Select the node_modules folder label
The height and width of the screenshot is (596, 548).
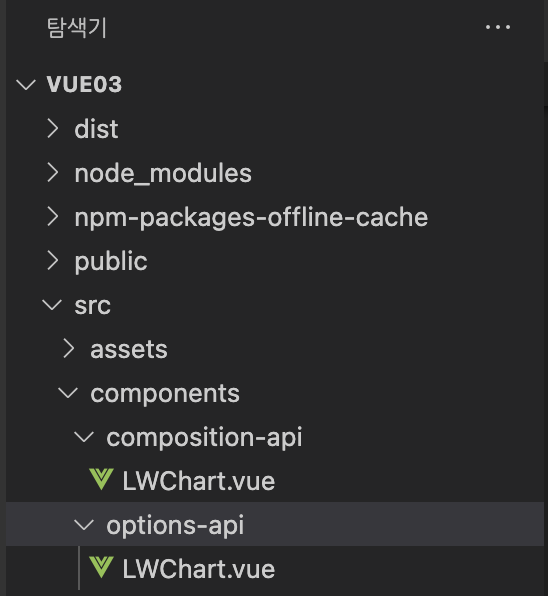163,174
